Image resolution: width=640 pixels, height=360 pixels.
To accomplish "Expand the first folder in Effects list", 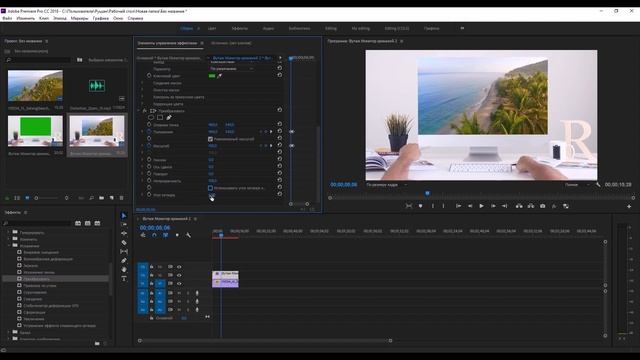I will [9, 232].
